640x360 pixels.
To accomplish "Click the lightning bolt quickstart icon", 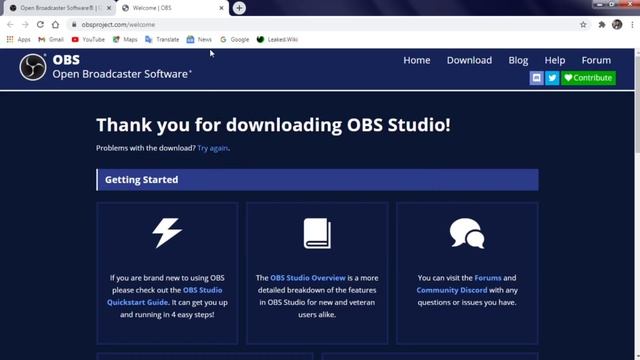I will 167,233.
